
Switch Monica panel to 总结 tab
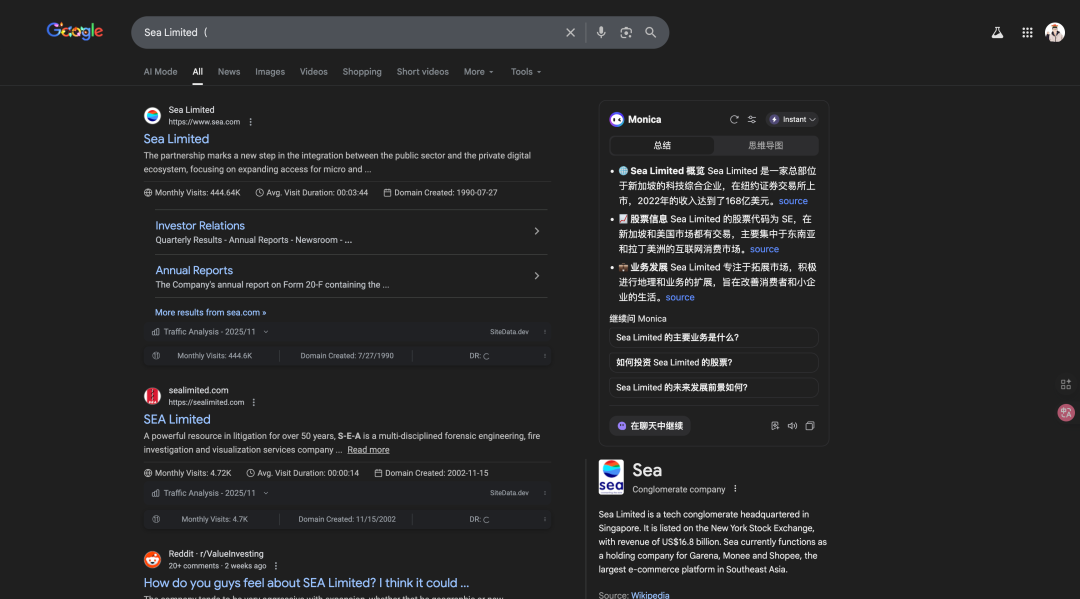[662, 145]
